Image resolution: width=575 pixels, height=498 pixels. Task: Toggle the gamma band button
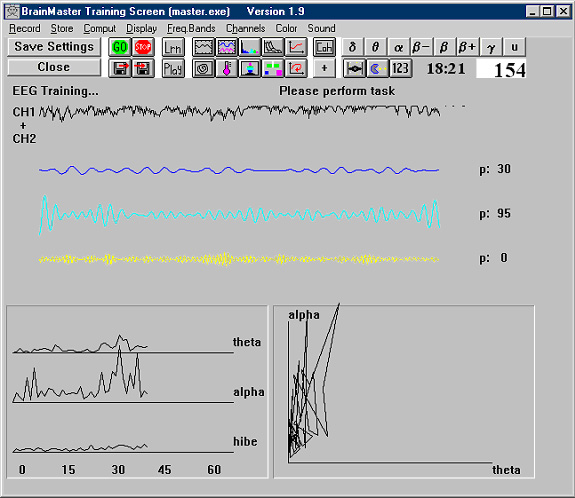(x=491, y=47)
